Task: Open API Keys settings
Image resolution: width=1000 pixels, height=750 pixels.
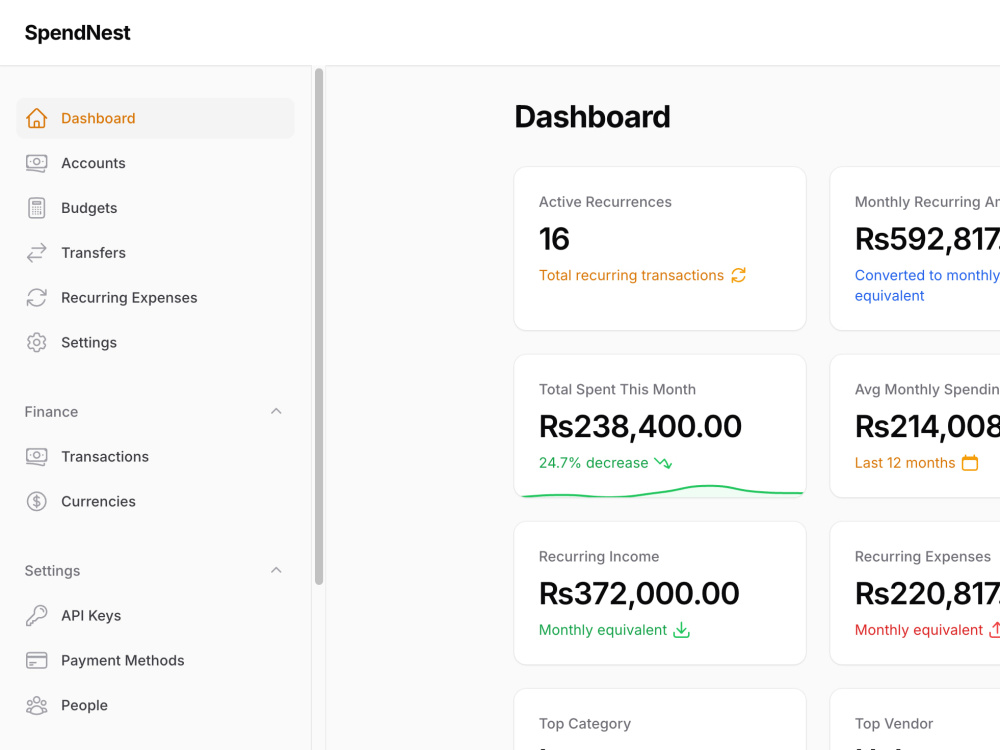Action: [155, 615]
